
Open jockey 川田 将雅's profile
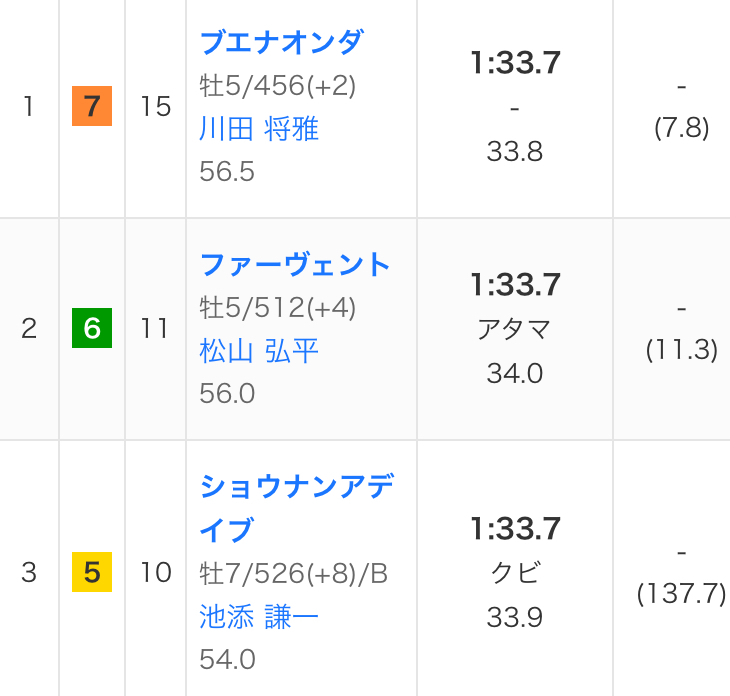coord(259,129)
